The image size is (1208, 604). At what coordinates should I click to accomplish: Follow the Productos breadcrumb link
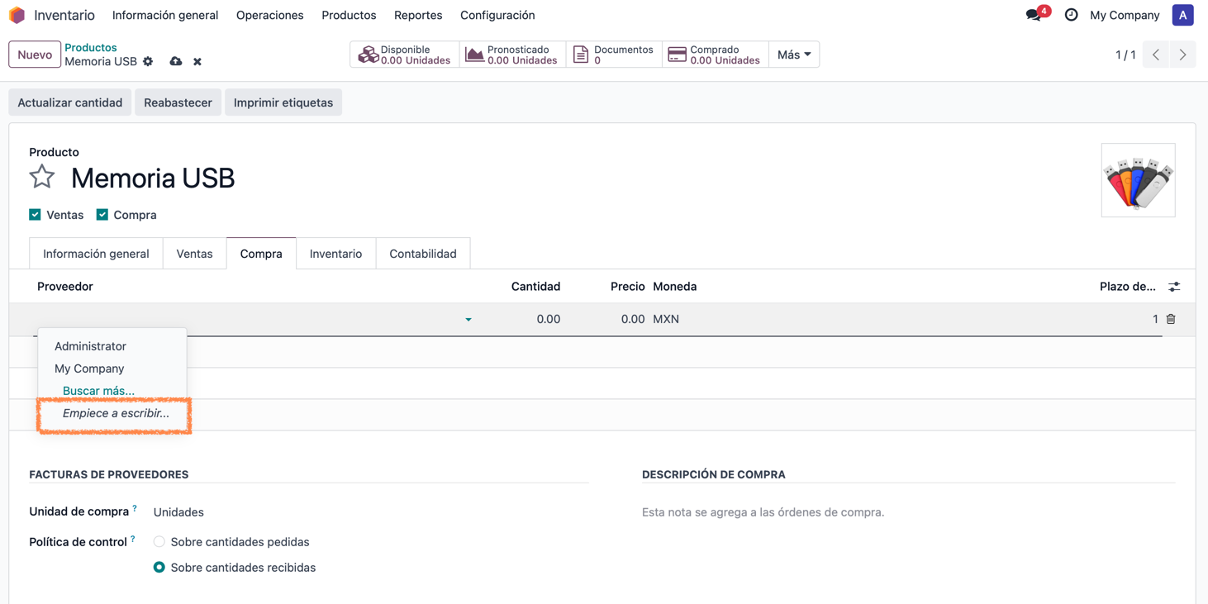click(91, 48)
